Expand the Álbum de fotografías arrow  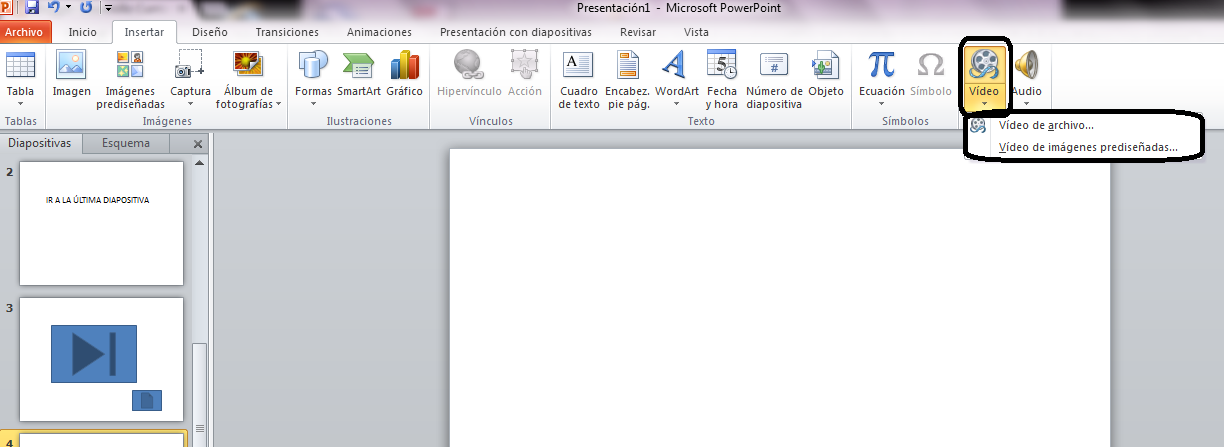click(278, 104)
